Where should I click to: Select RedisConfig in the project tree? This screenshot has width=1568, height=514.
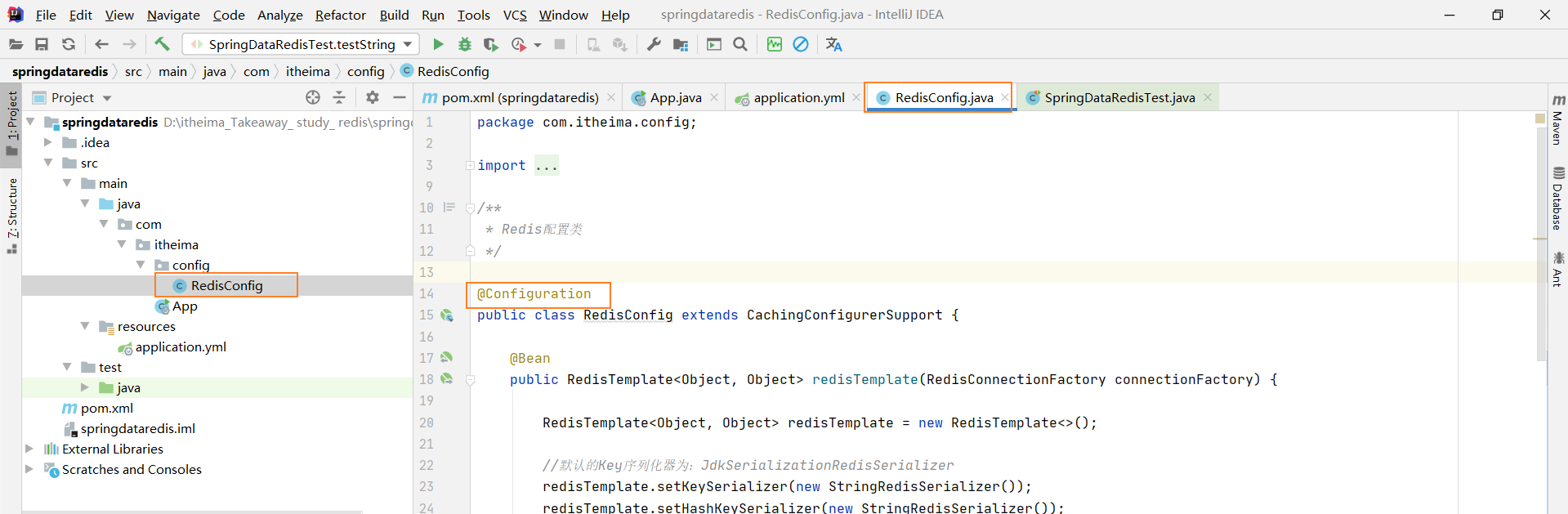[x=226, y=285]
